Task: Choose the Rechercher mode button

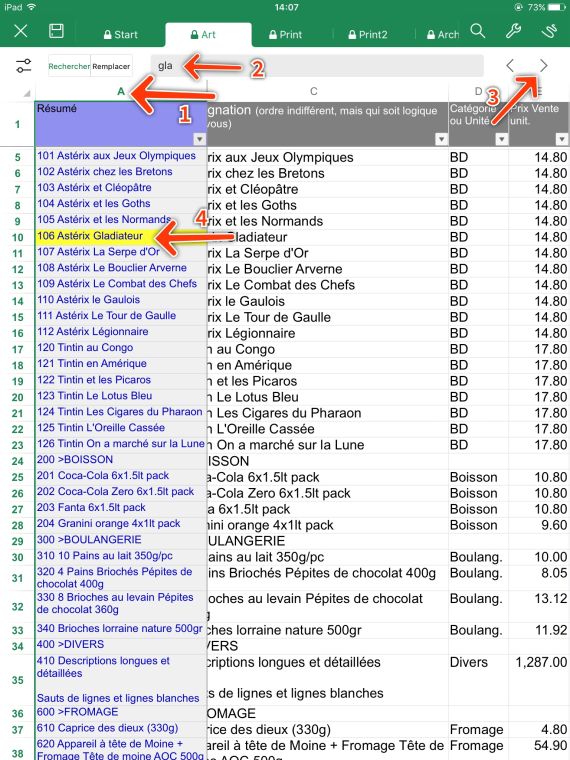Action: pos(69,66)
